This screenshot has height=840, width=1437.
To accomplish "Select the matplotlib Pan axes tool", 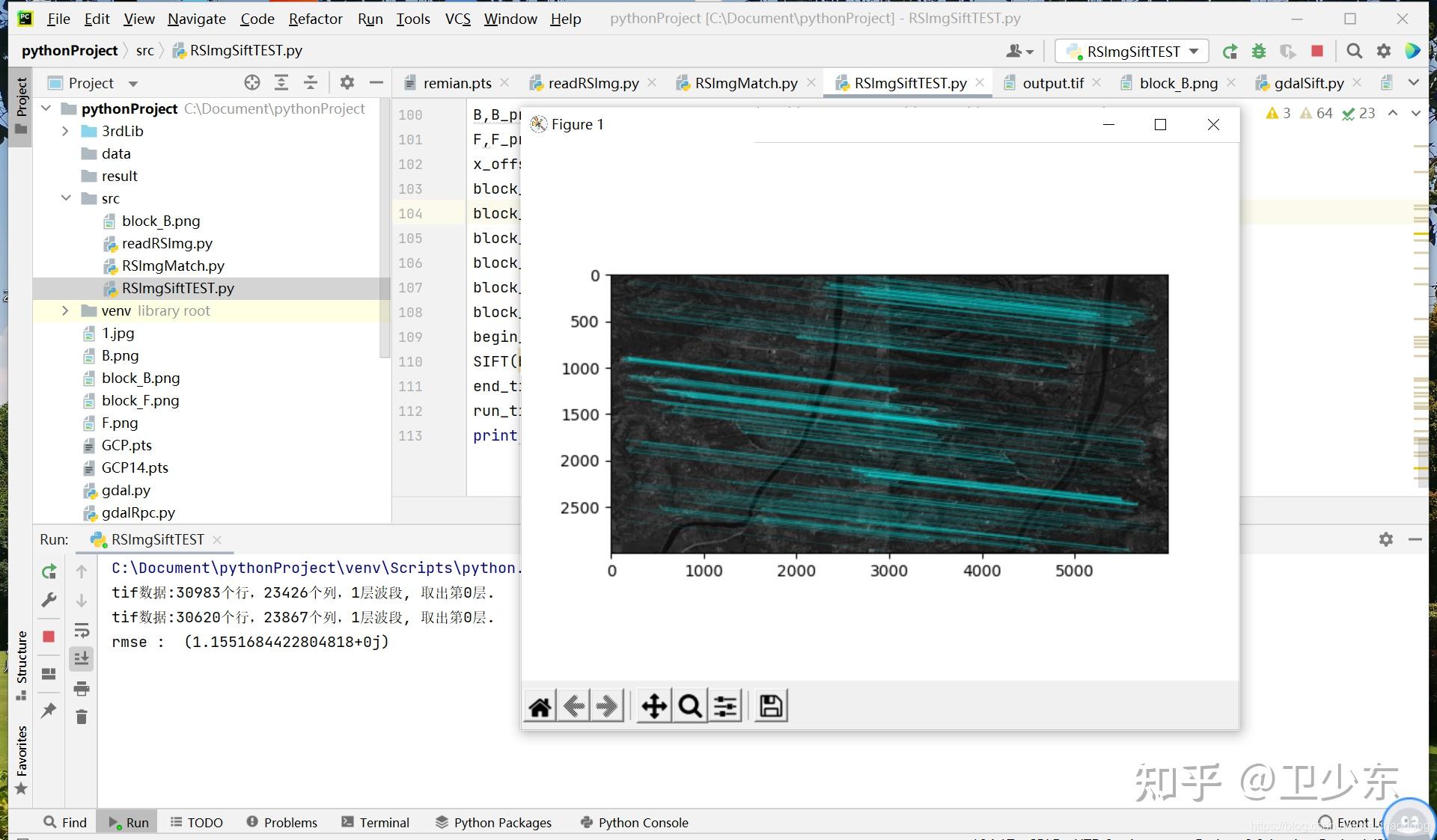I will (x=654, y=706).
